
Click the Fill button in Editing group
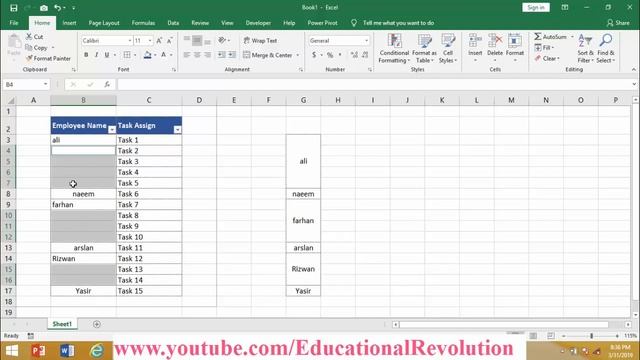[544, 48]
